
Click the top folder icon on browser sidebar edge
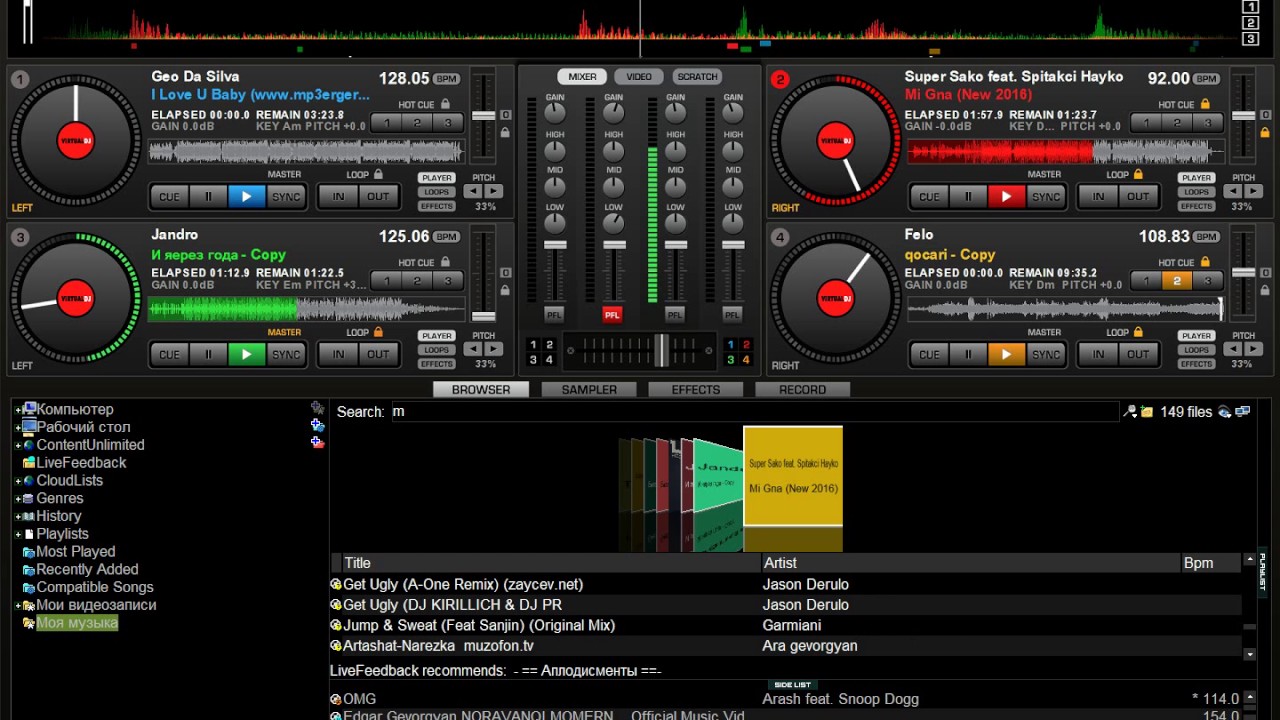click(317, 408)
